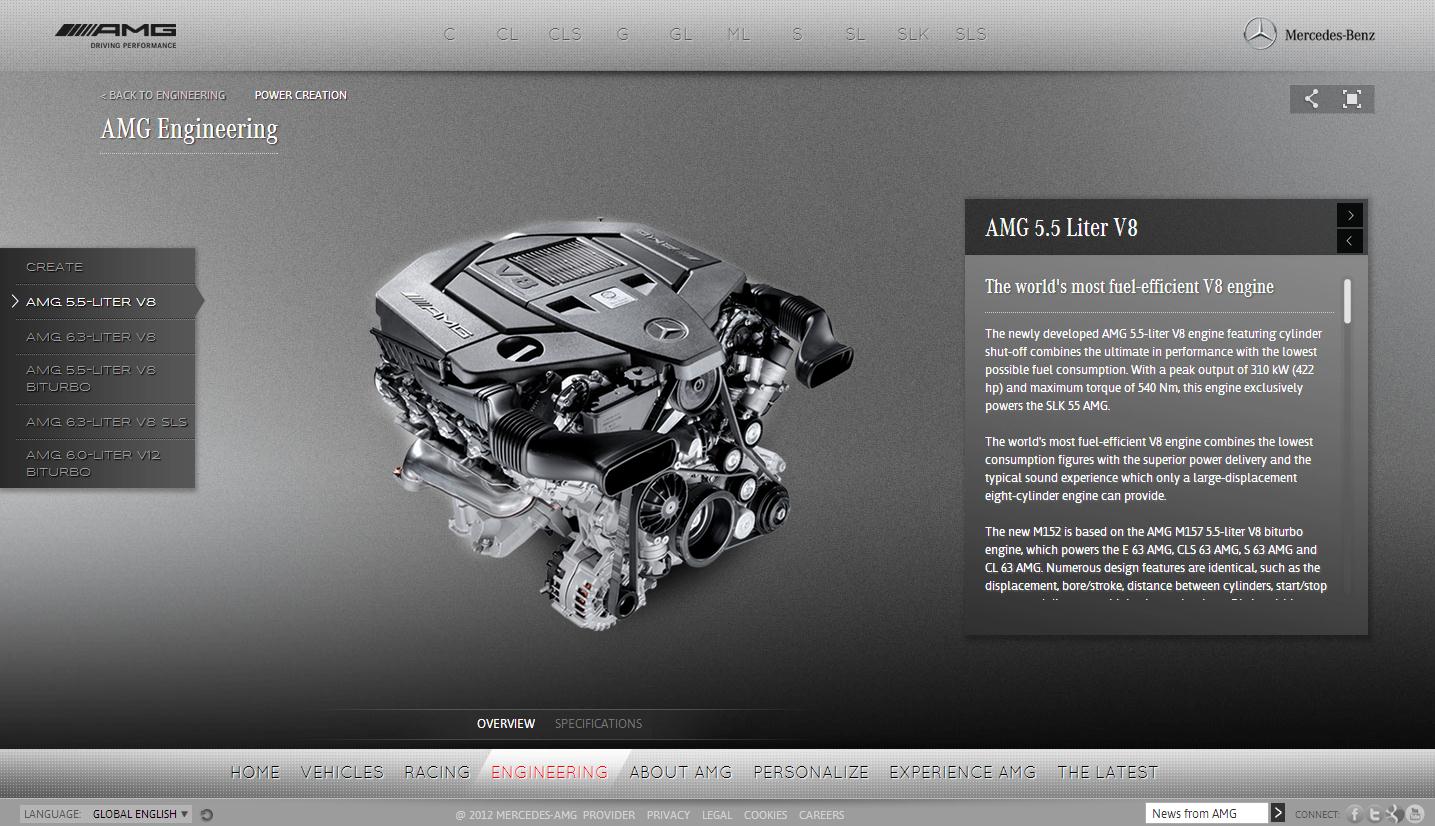Screen dimensions: 1435x826
Task: Open the Provider footer link
Action: [609, 815]
